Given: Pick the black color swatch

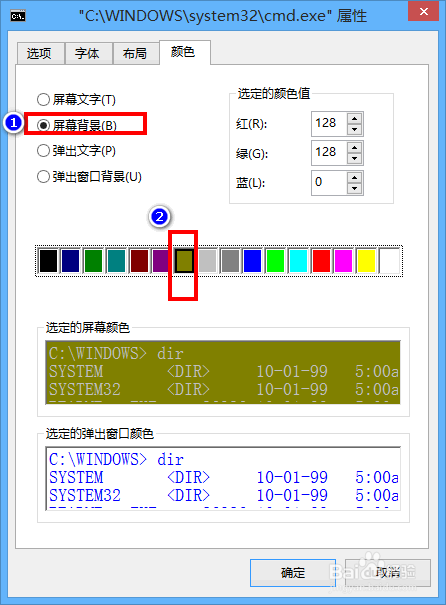Looking at the screenshot, I should pos(48,261).
